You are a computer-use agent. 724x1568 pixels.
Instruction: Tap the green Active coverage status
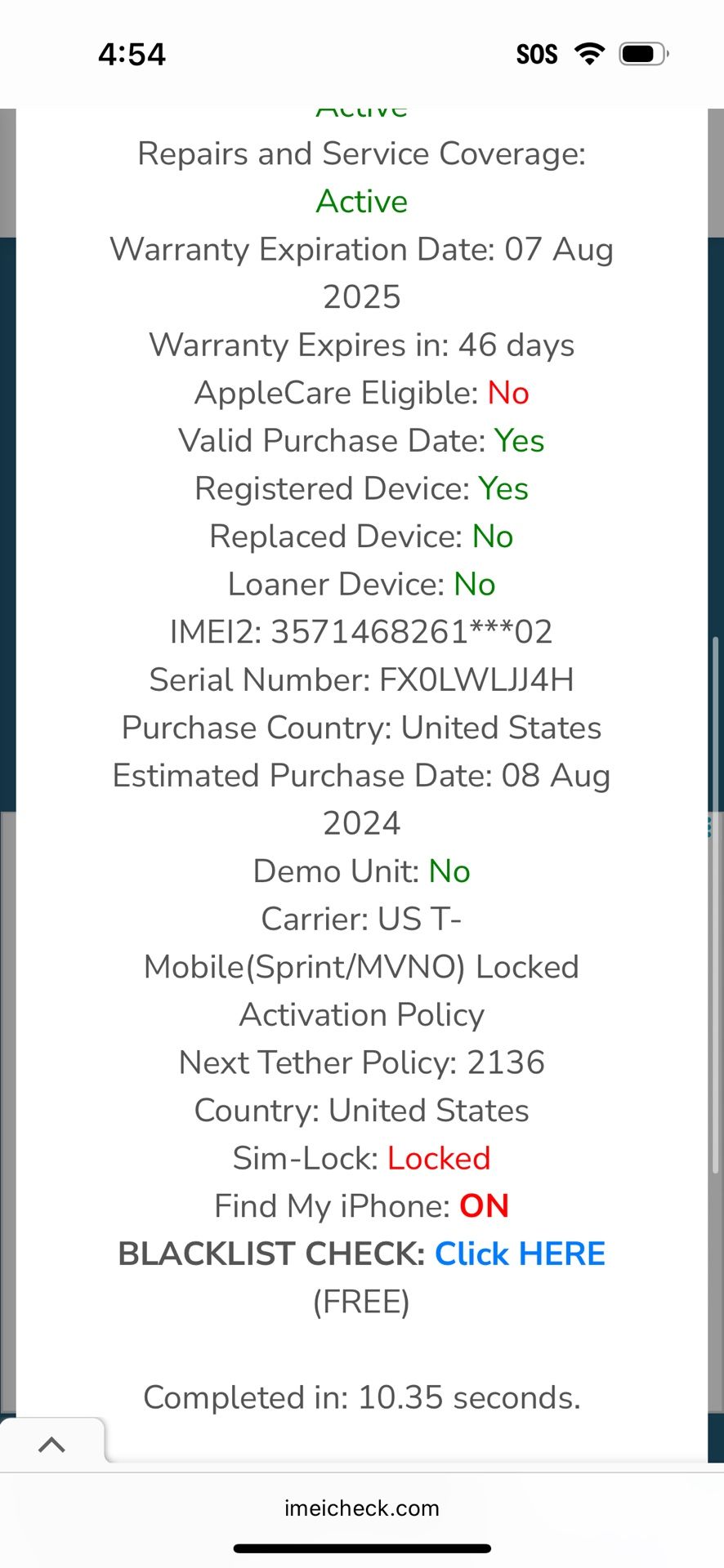tap(362, 202)
